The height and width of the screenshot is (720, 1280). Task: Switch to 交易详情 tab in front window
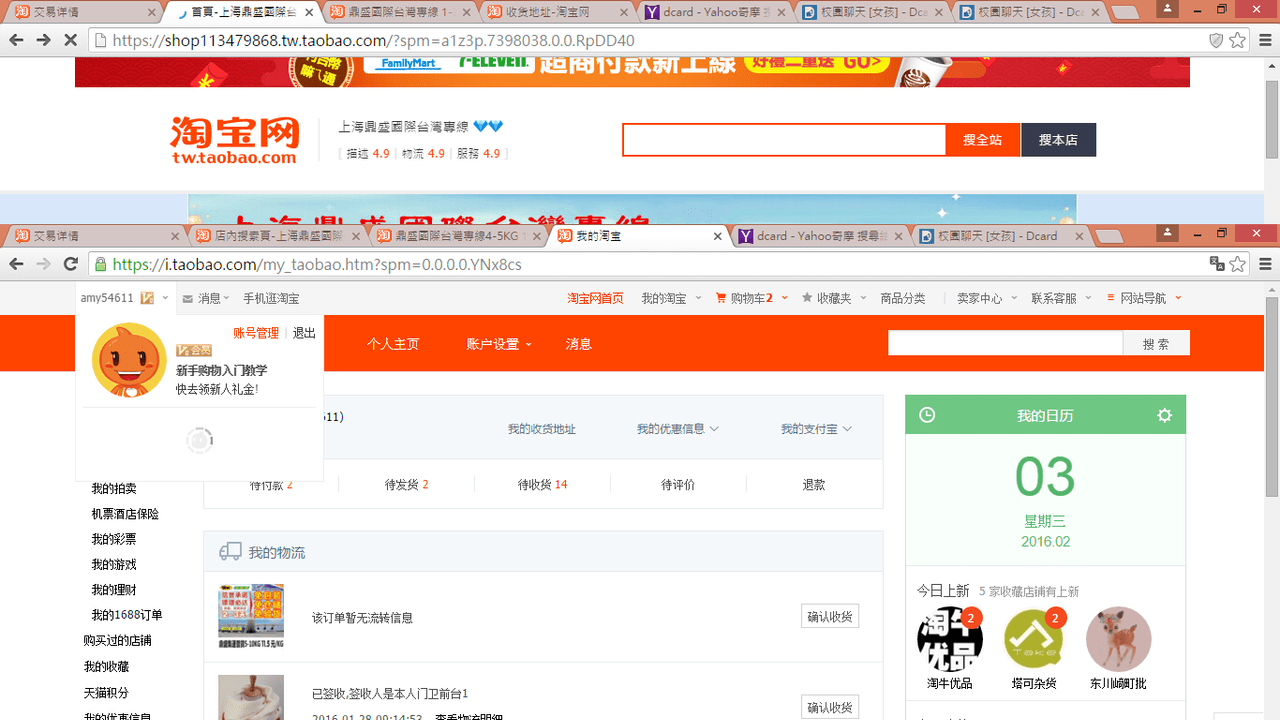[x=98, y=236]
